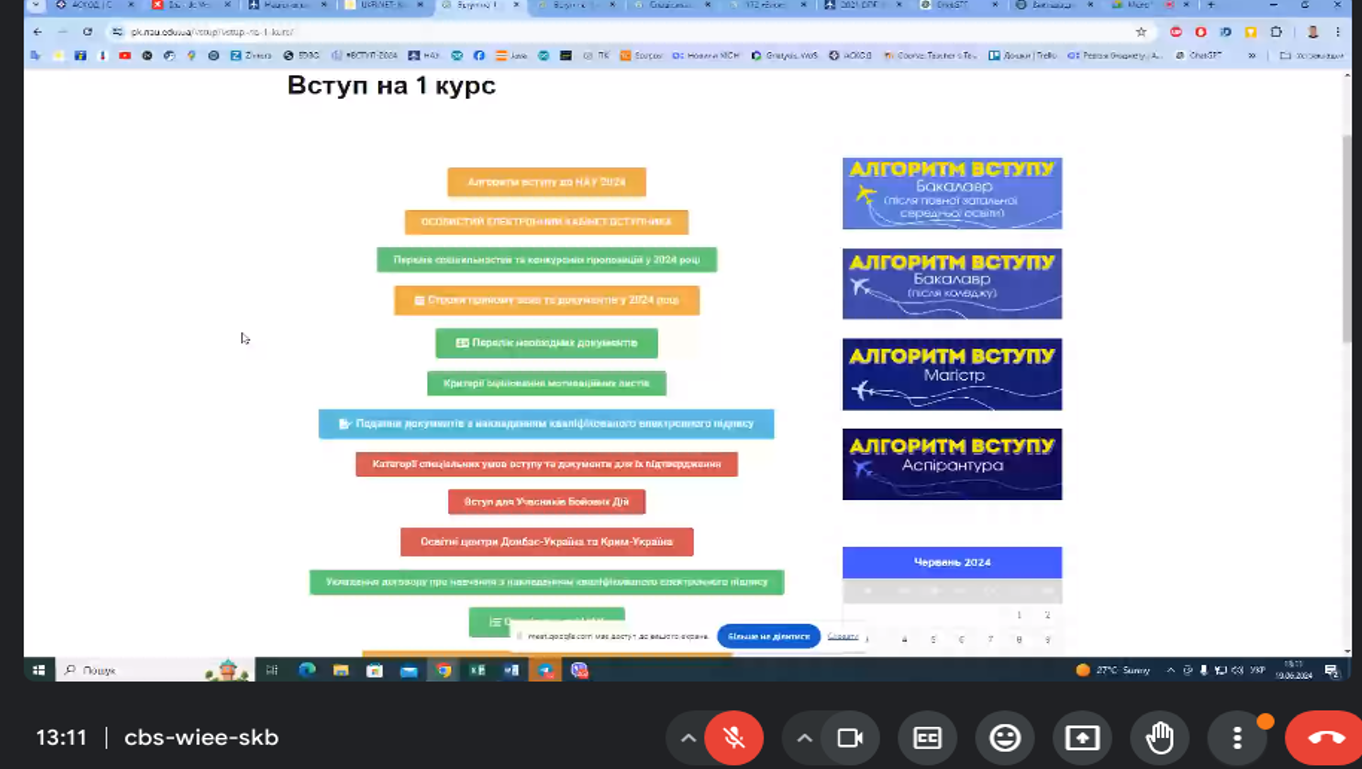1362x769 pixels.
Task: Unmute the microphone in the call
Action: point(733,738)
